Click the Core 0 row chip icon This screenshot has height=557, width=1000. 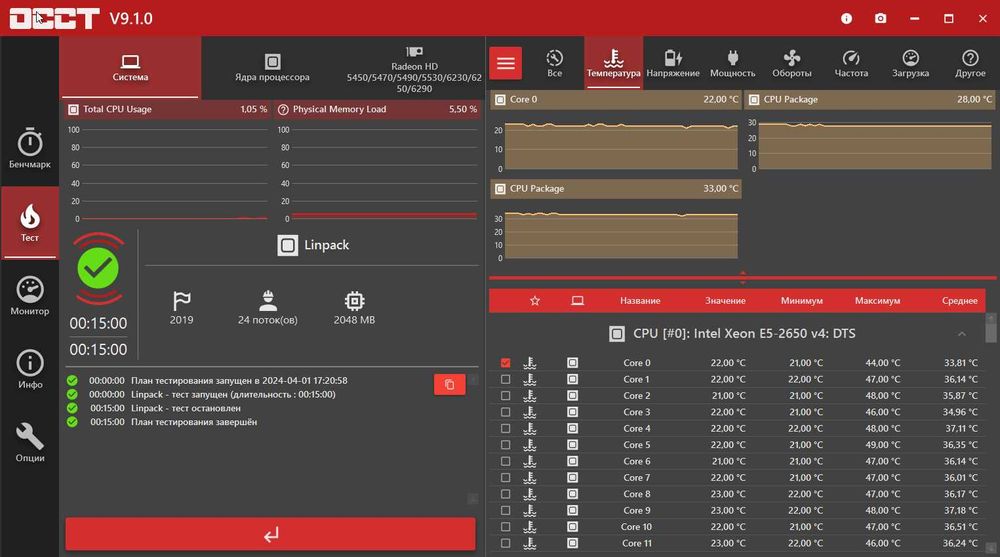[x=573, y=362]
